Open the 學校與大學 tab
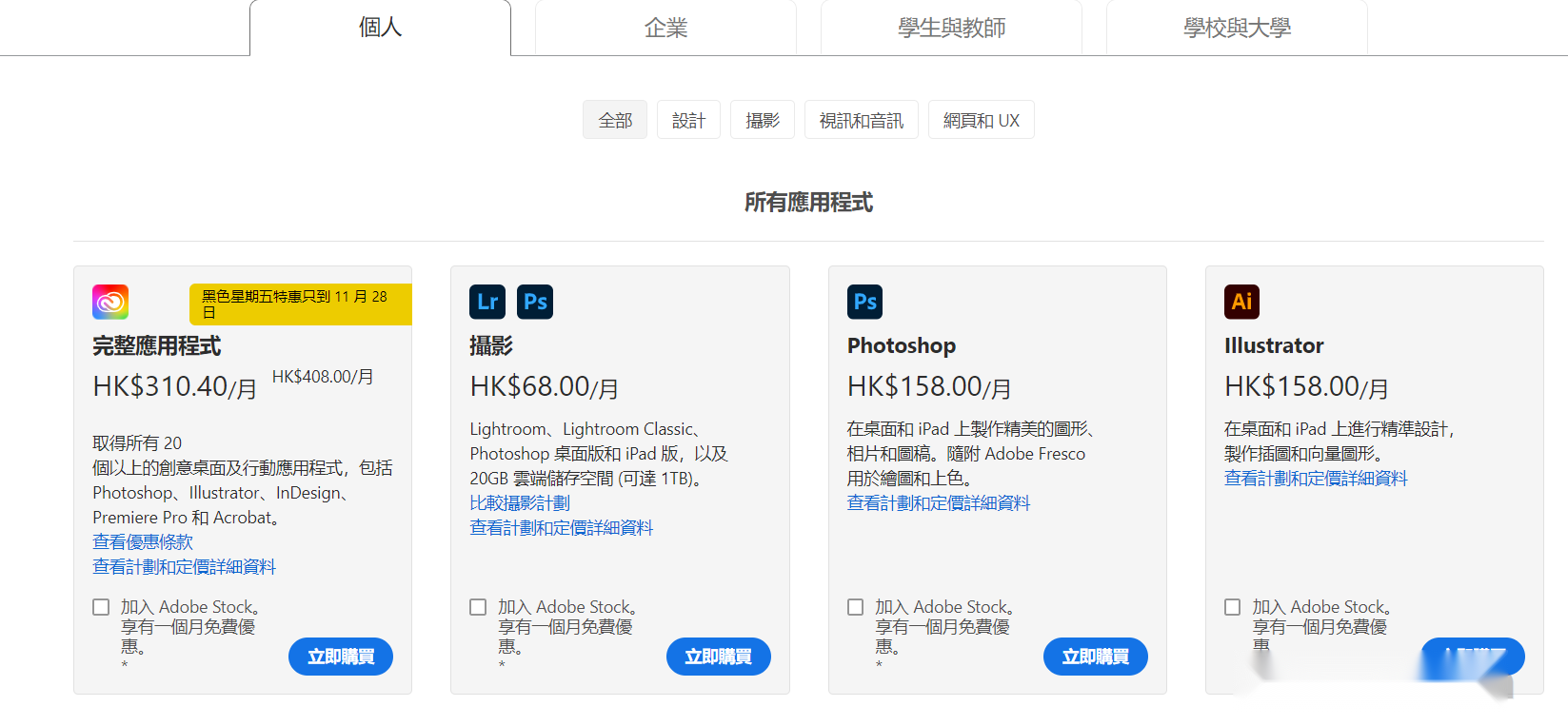Screen dimensions: 1568x726 [x=1237, y=28]
